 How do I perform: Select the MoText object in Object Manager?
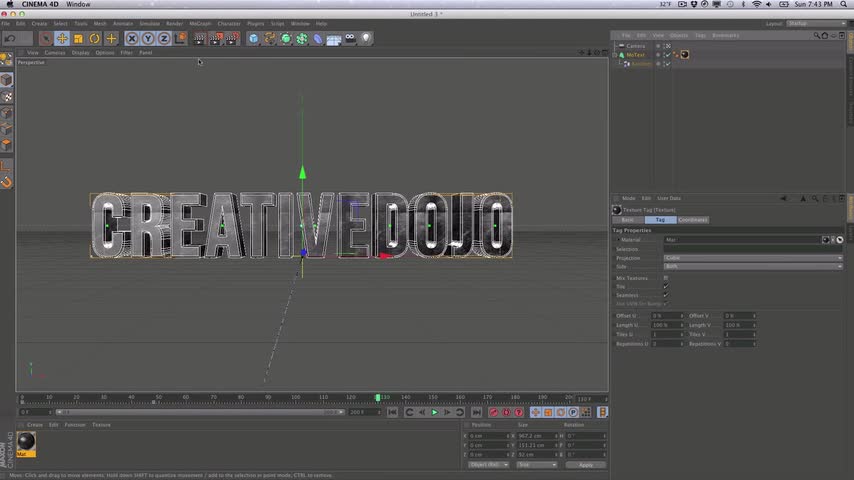point(635,55)
